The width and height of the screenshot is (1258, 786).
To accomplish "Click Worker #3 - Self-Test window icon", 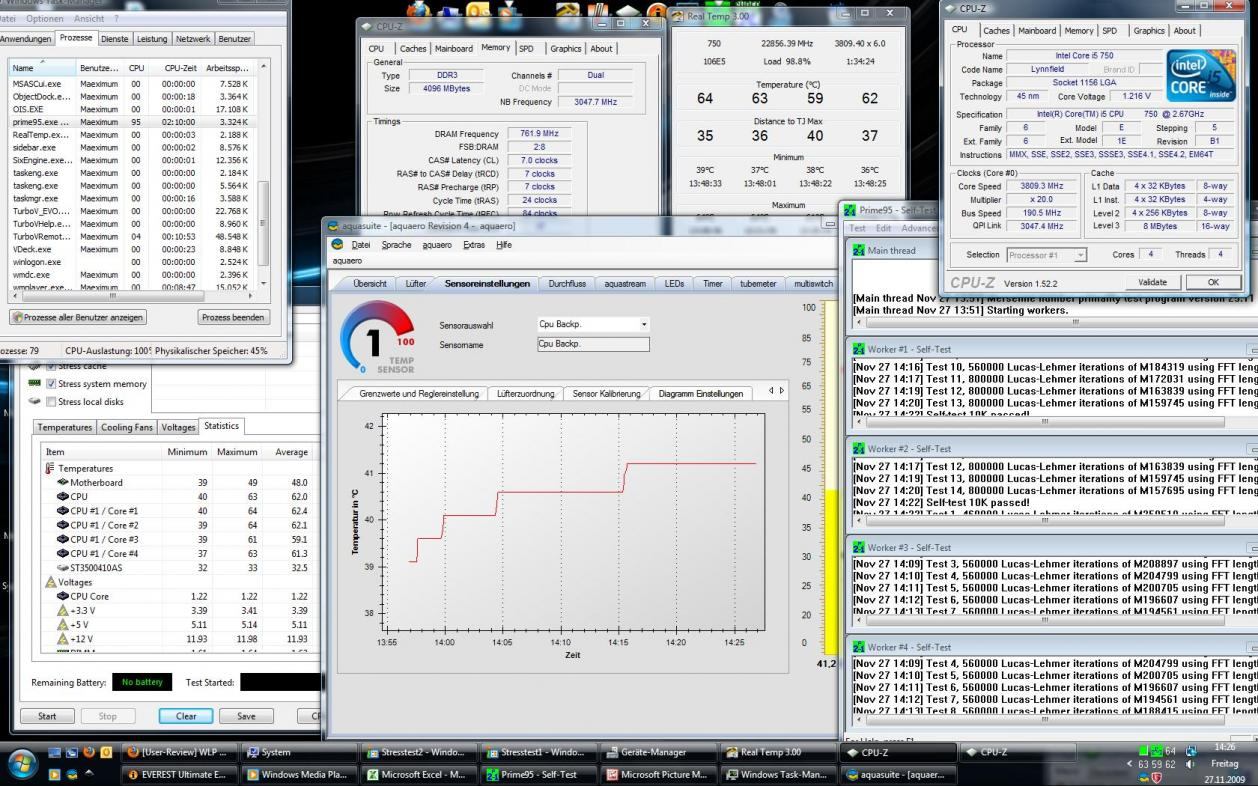I will [858, 548].
